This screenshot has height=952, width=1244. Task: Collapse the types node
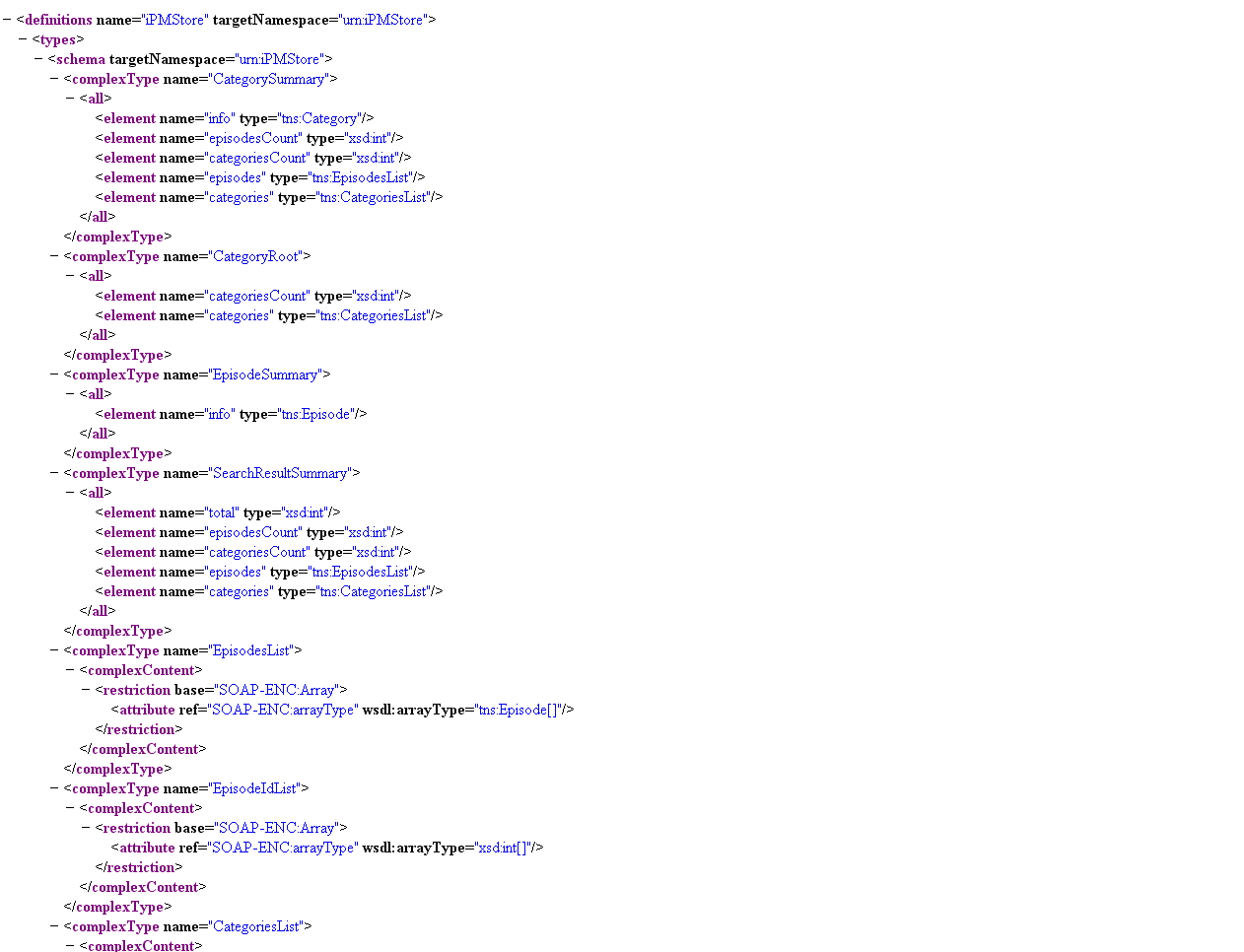point(23,39)
